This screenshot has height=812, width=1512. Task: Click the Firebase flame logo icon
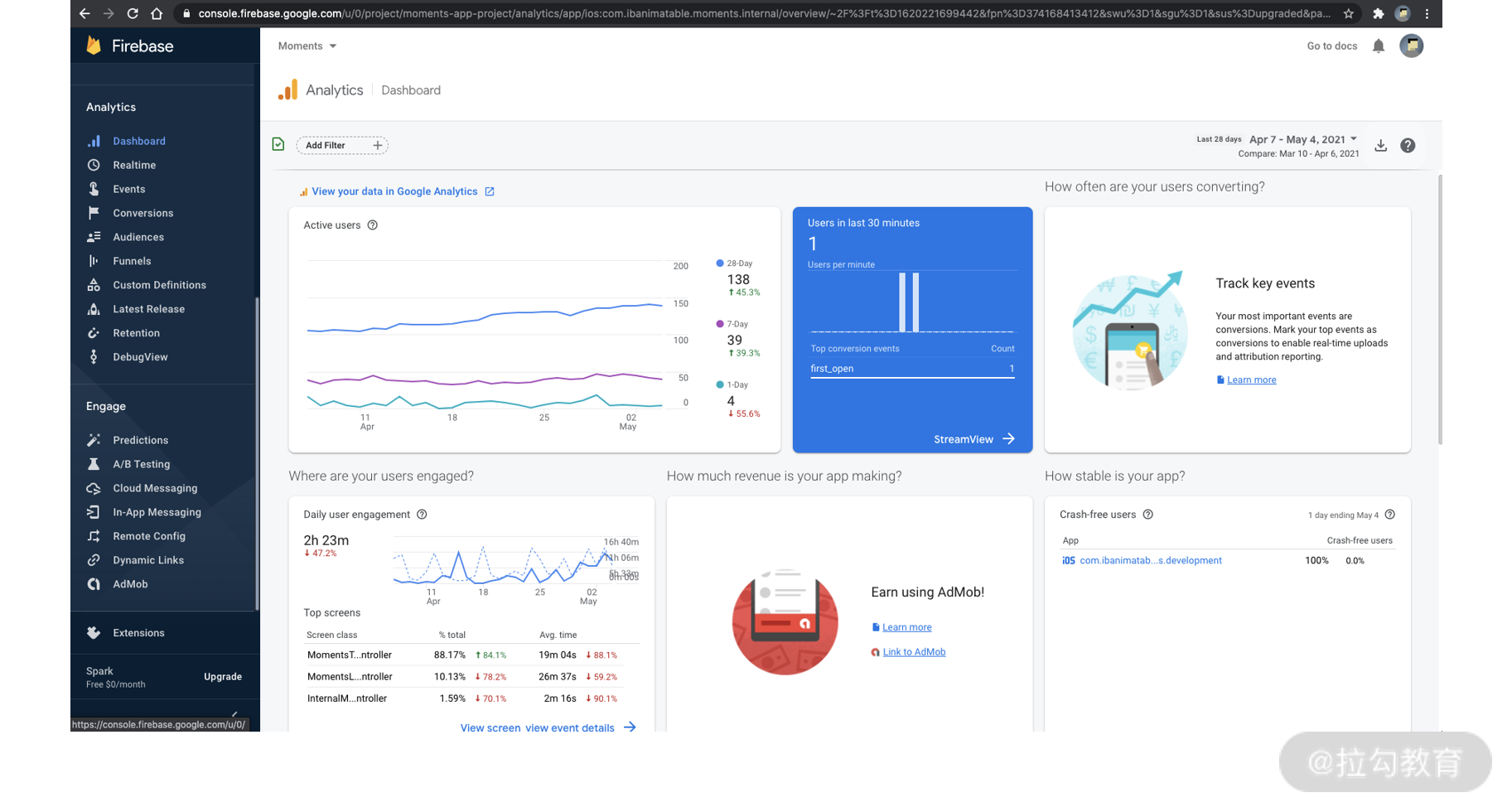point(94,46)
